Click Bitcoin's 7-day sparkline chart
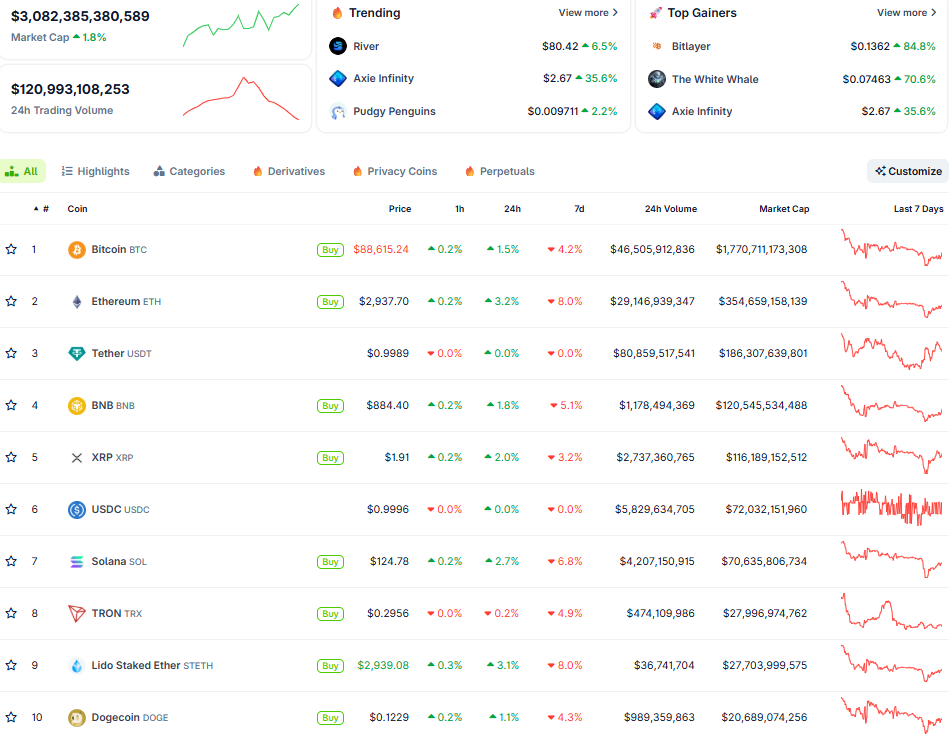This screenshot has height=739, width=949. coord(893,249)
